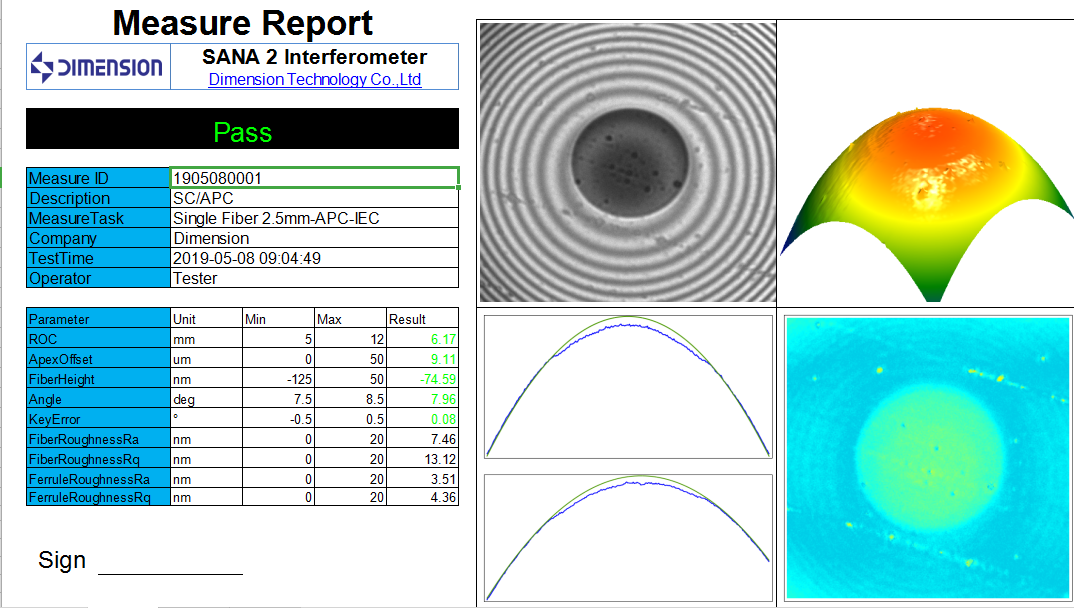This screenshot has width=1074, height=608.
Task: Select the Description value SC/APC
Action: point(314,198)
